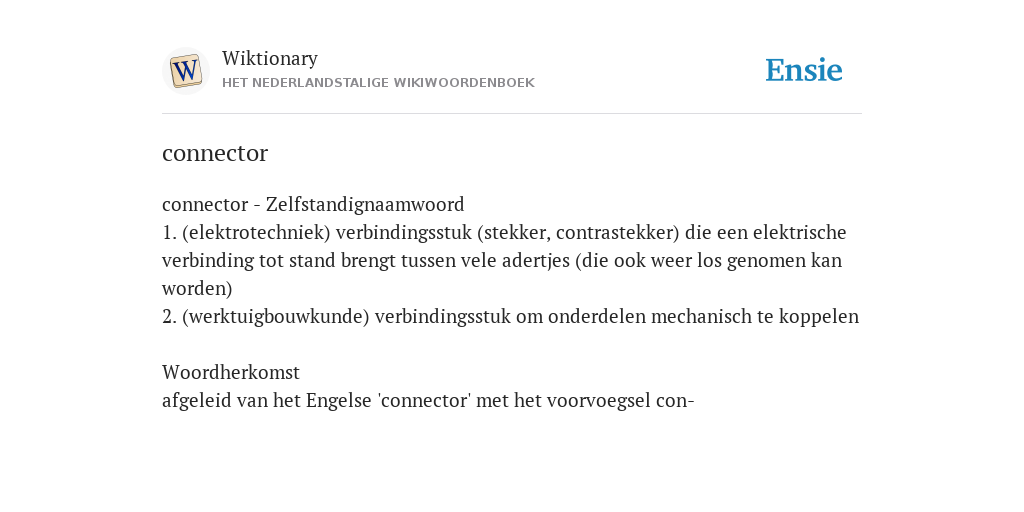The width and height of the screenshot is (1024, 512).
Task: Click the word '(werktuigbouwkunde)' in definition two
Action: (x=276, y=317)
